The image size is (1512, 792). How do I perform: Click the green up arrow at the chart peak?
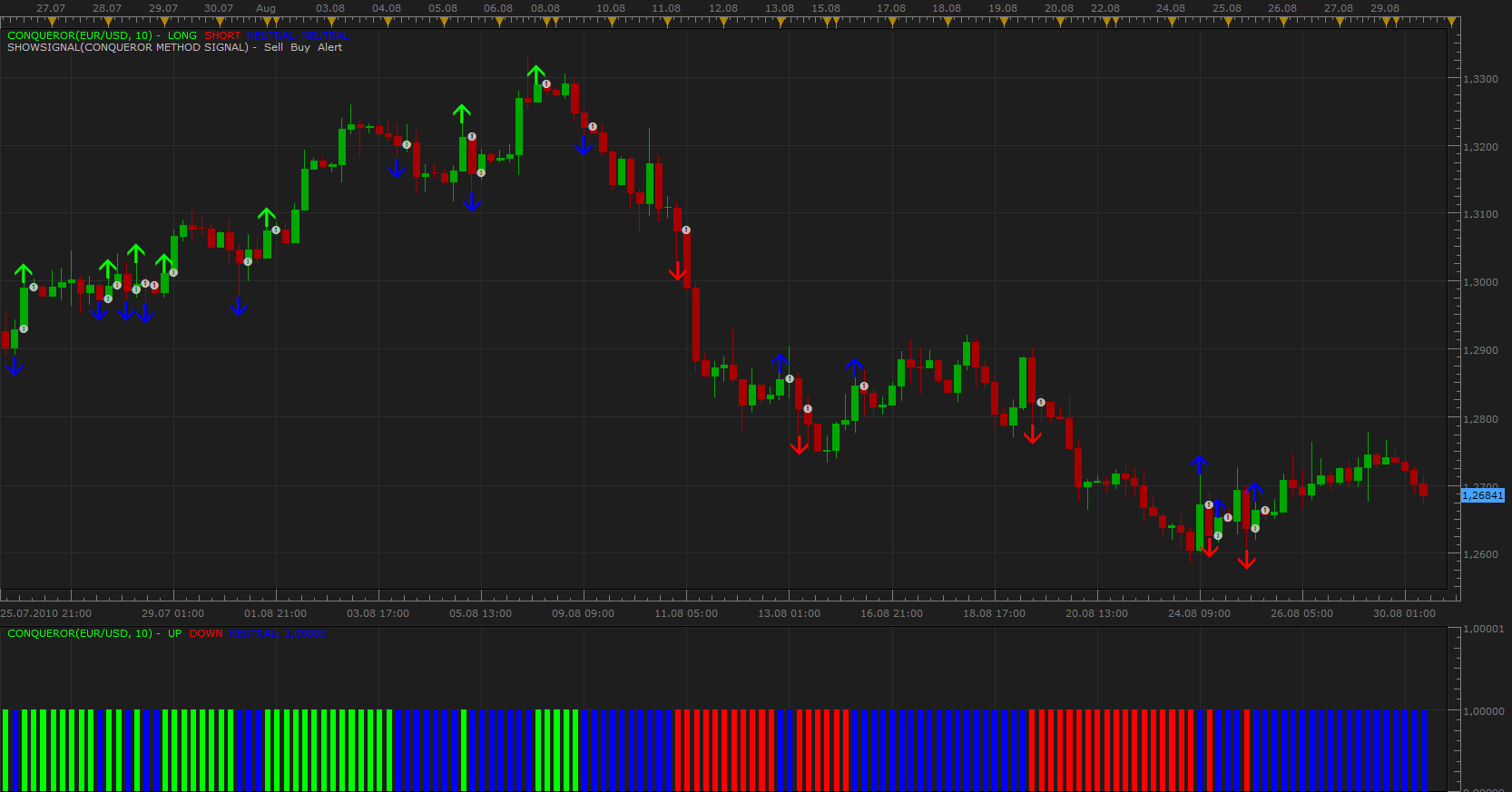pyautogui.click(x=536, y=74)
